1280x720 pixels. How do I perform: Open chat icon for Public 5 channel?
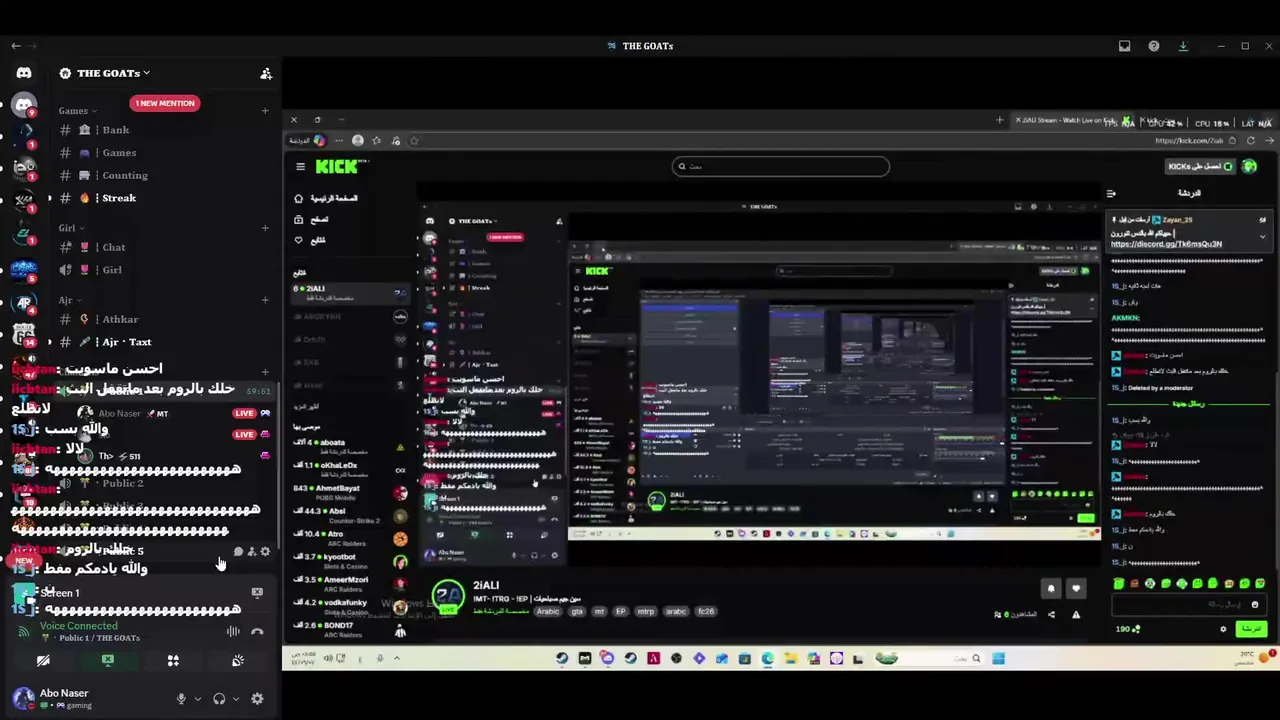(x=238, y=551)
